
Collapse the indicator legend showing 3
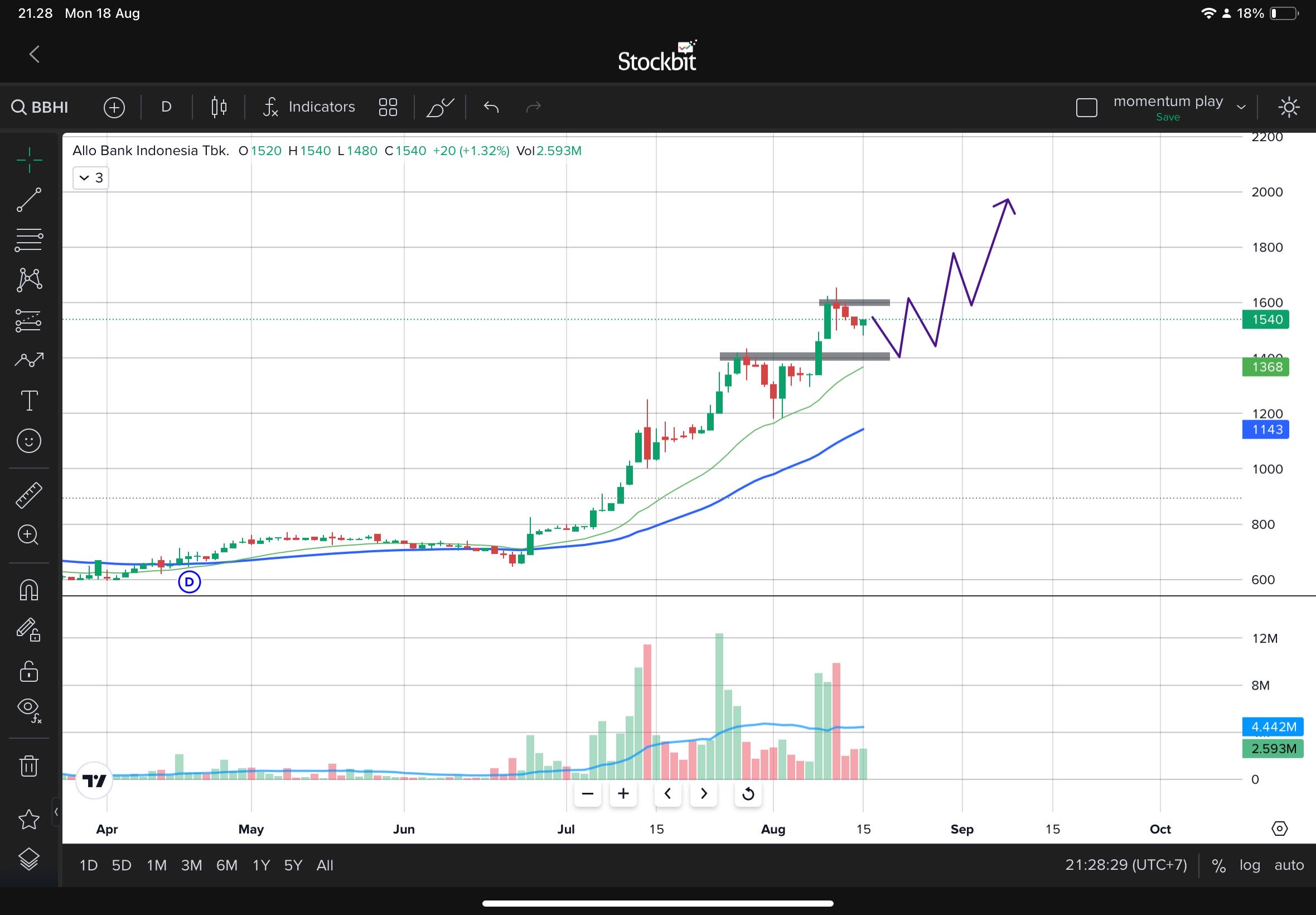pos(91,178)
